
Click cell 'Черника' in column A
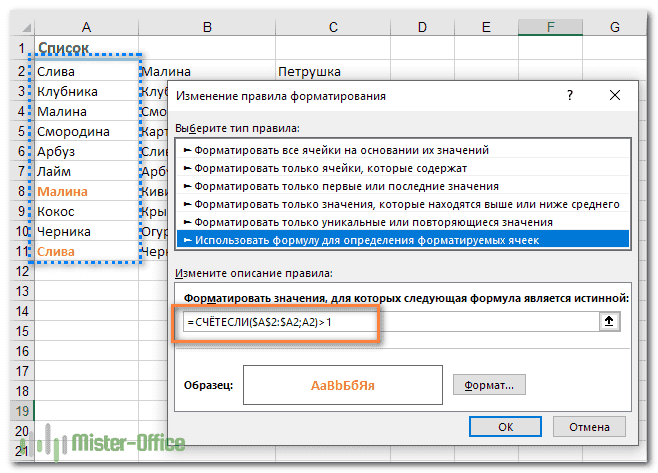pos(86,231)
